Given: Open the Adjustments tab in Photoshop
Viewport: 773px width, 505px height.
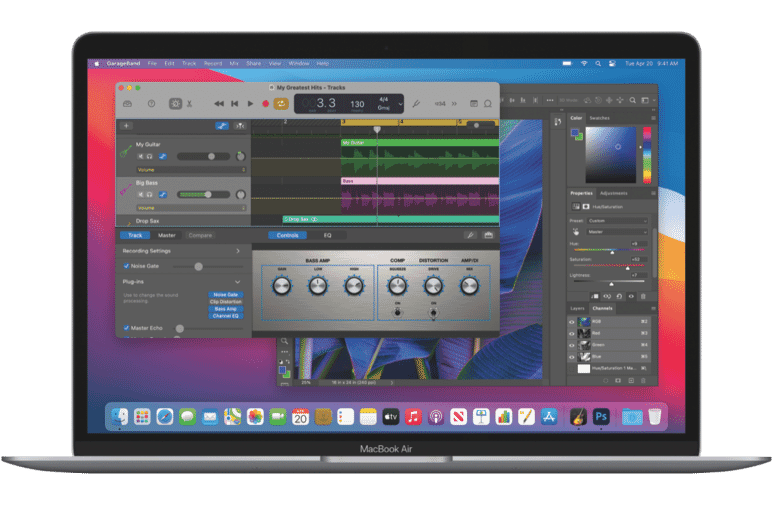Looking at the screenshot, I should 614,193.
